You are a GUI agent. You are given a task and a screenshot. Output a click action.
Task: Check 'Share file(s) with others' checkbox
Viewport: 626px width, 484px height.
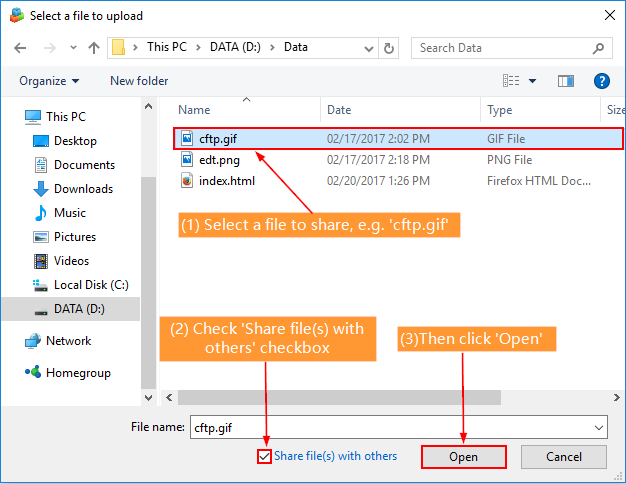[264, 457]
